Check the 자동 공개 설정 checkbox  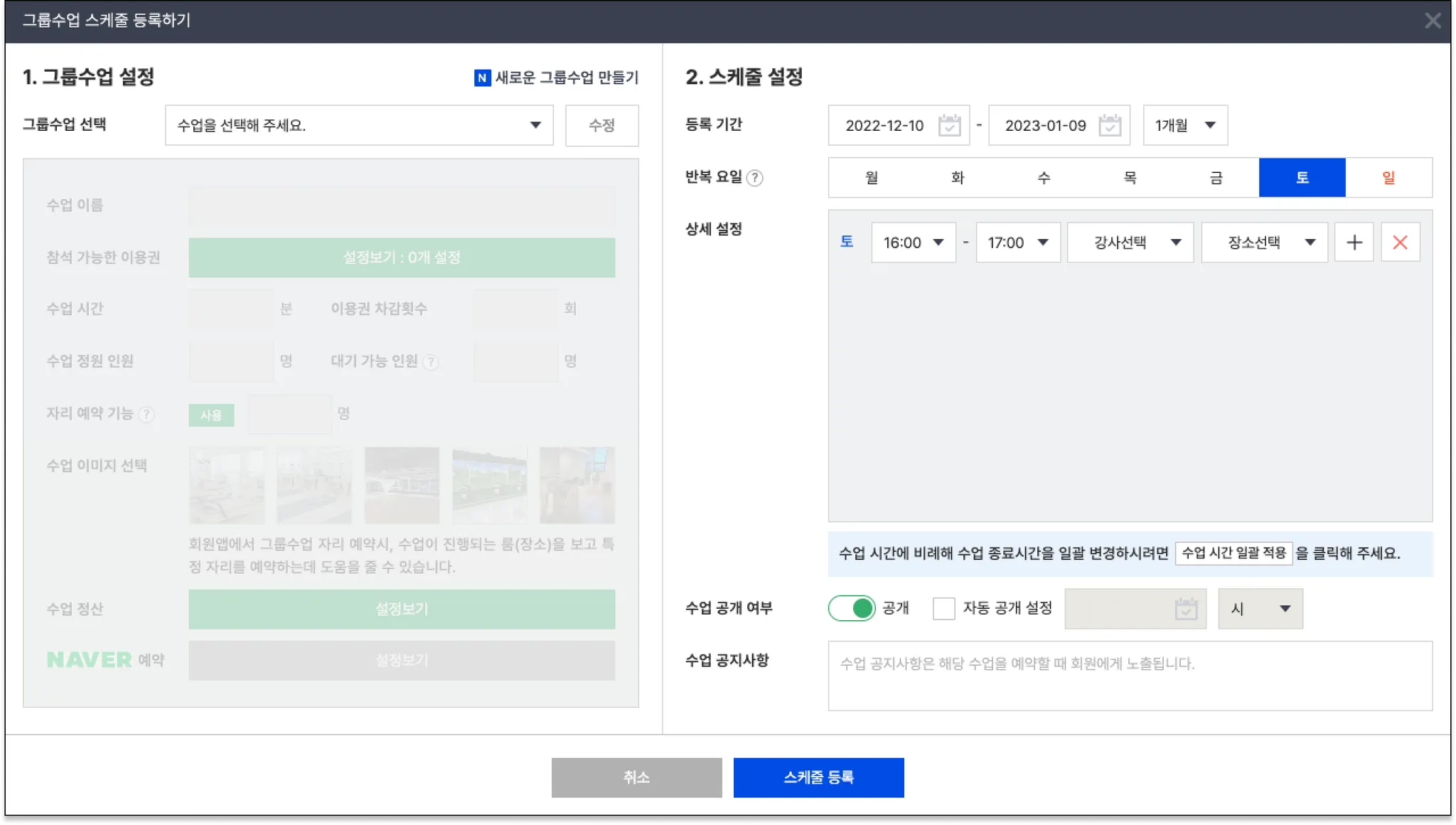(943, 609)
